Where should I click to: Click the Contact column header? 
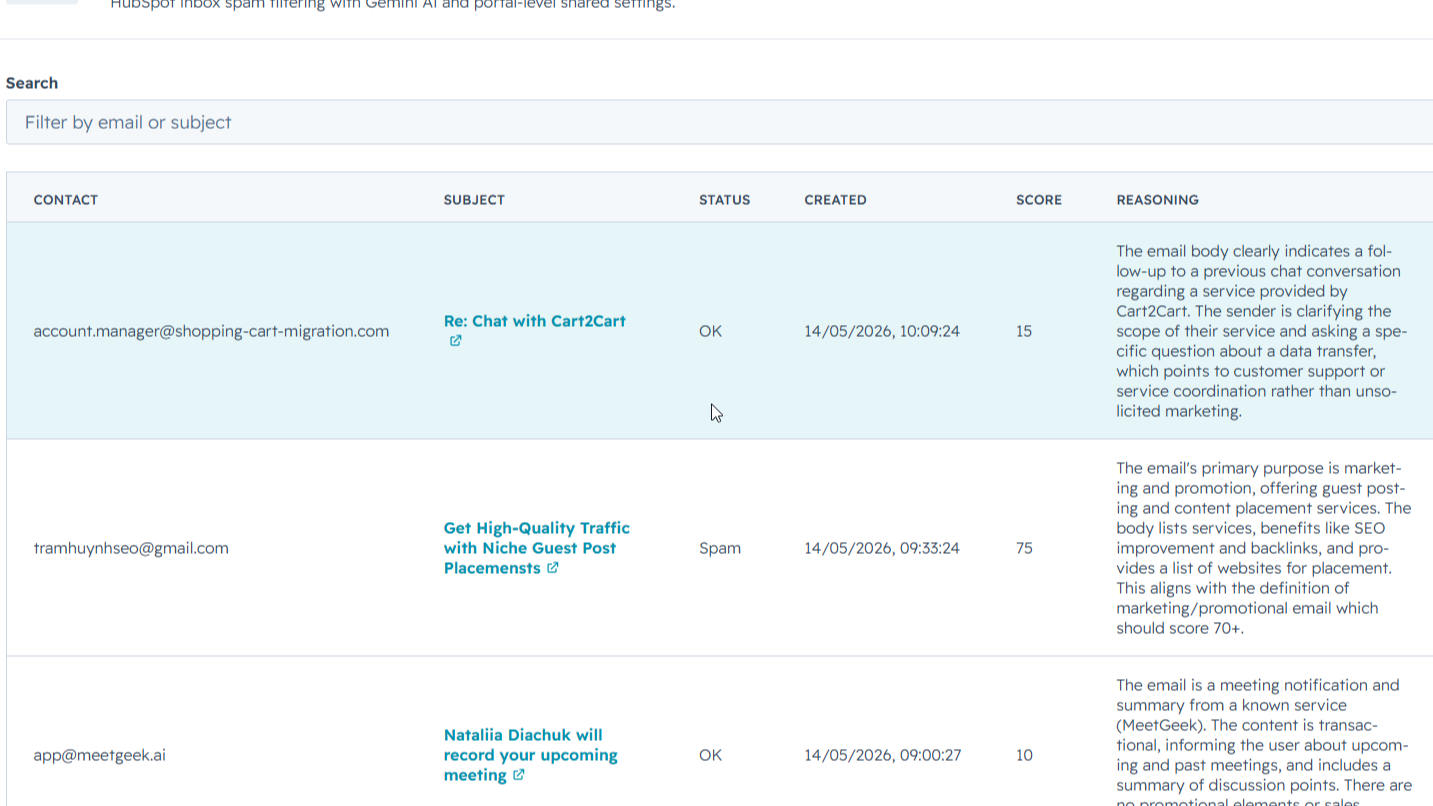[66, 200]
